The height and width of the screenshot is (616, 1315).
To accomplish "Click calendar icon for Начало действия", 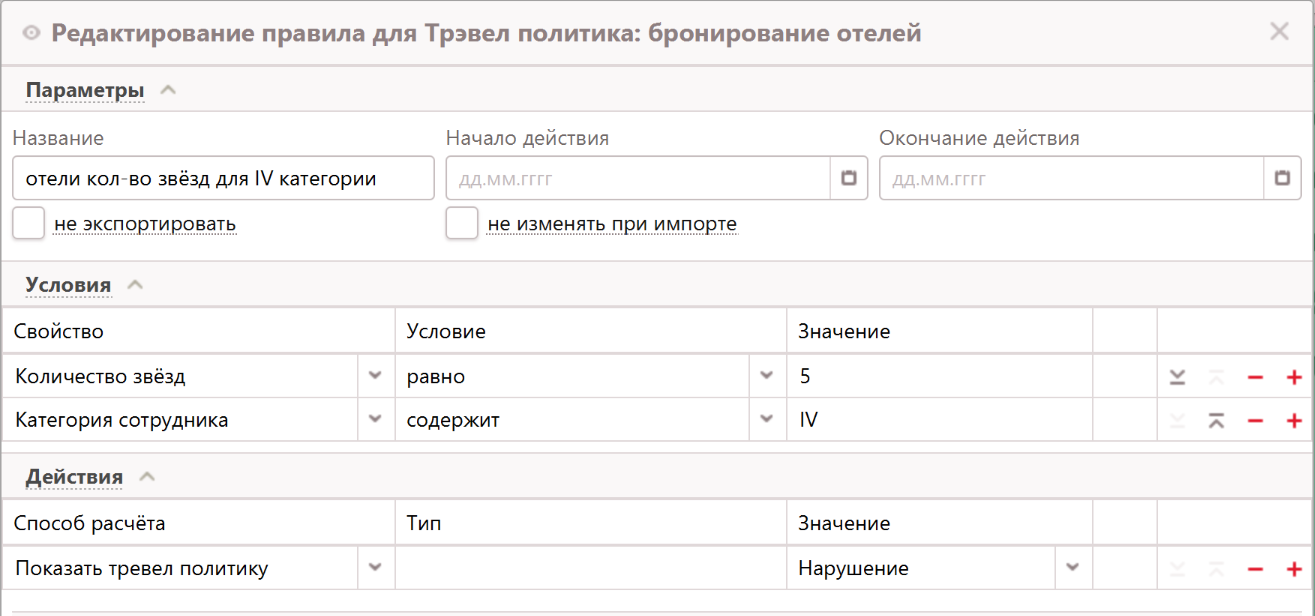I will click(x=849, y=179).
